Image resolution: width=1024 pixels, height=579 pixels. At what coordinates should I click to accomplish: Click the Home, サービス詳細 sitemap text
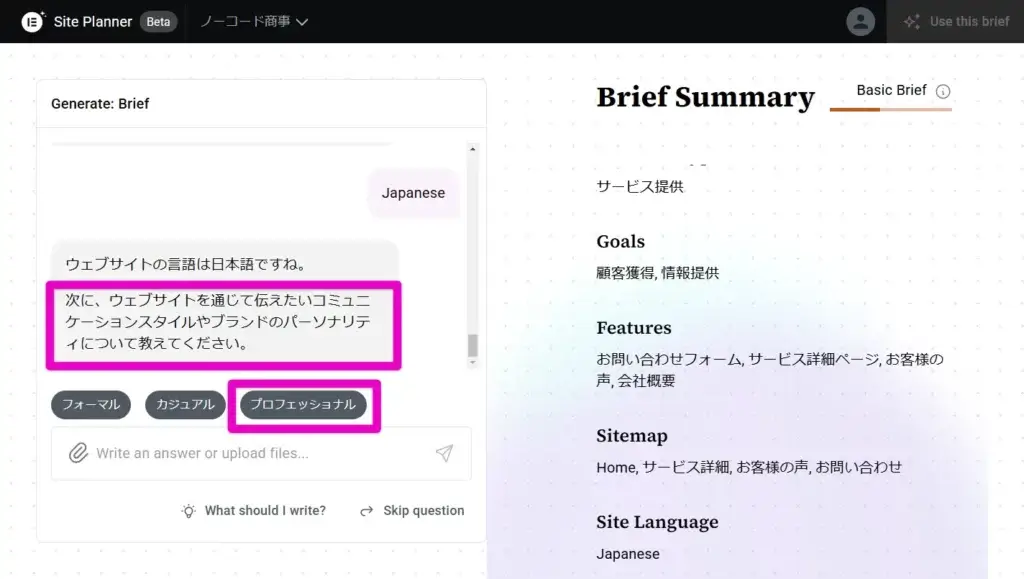pos(749,467)
